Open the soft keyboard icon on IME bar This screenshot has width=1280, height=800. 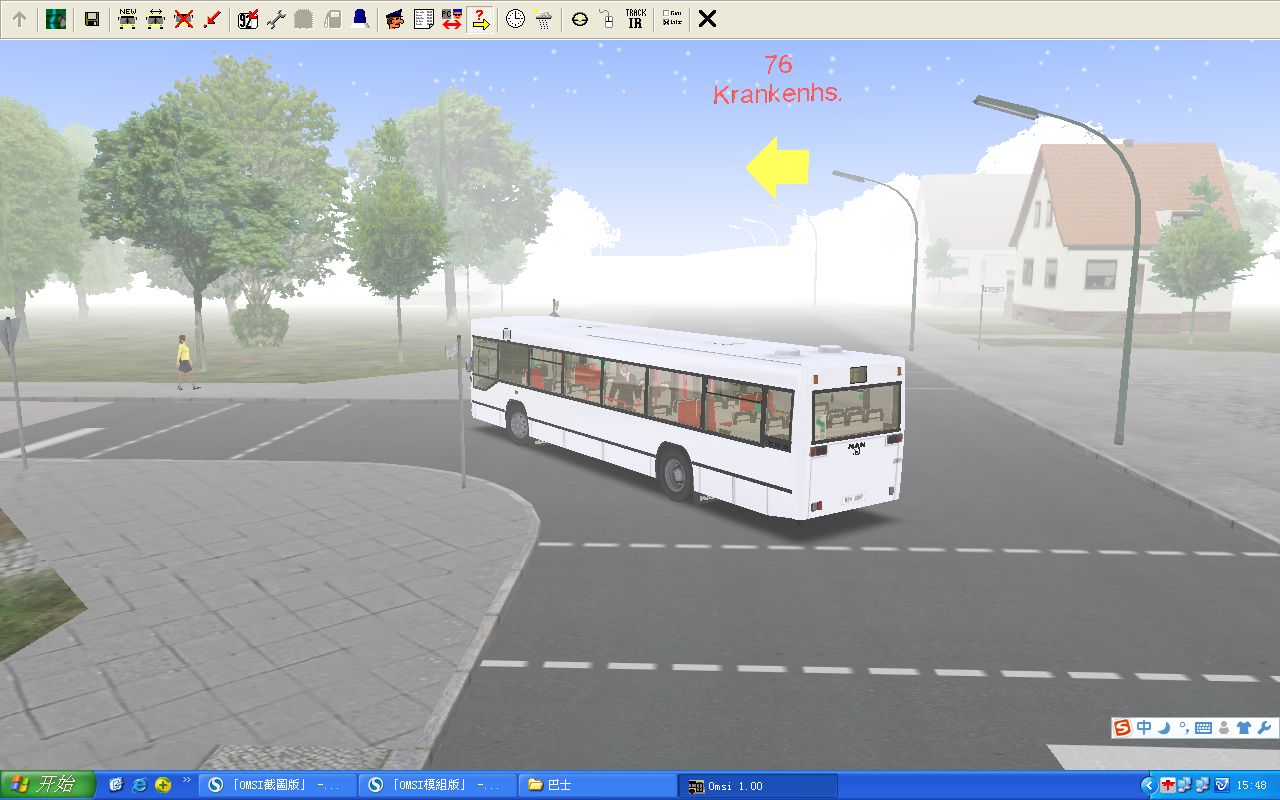[1203, 728]
